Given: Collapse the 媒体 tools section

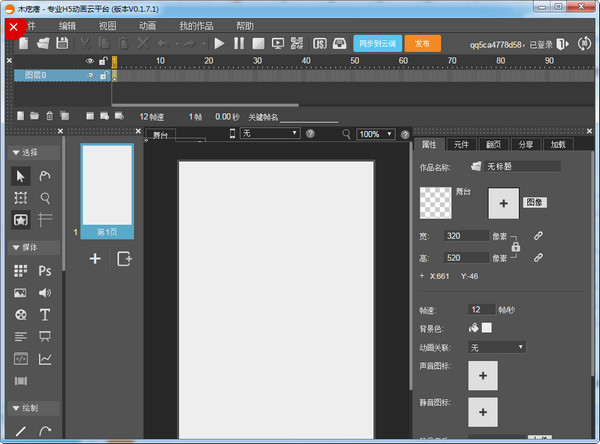Looking at the screenshot, I should click(x=16, y=247).
